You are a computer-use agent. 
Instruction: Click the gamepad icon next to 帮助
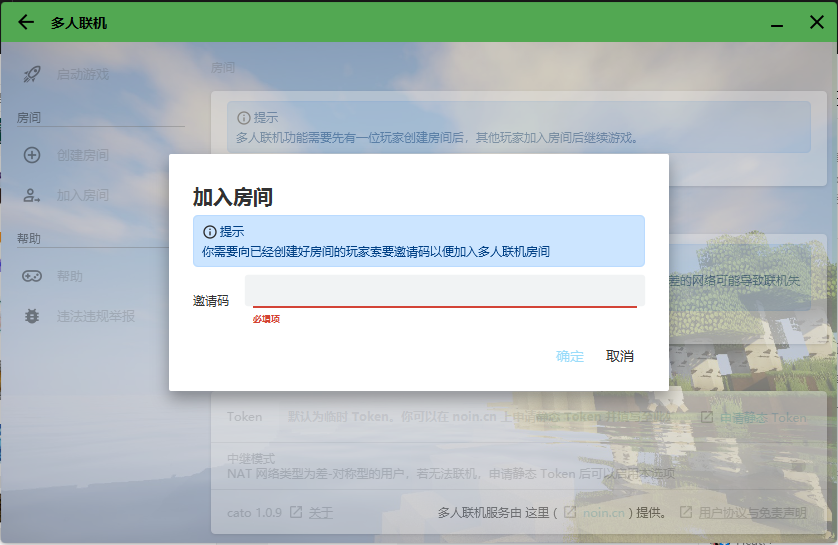point(32,276)
